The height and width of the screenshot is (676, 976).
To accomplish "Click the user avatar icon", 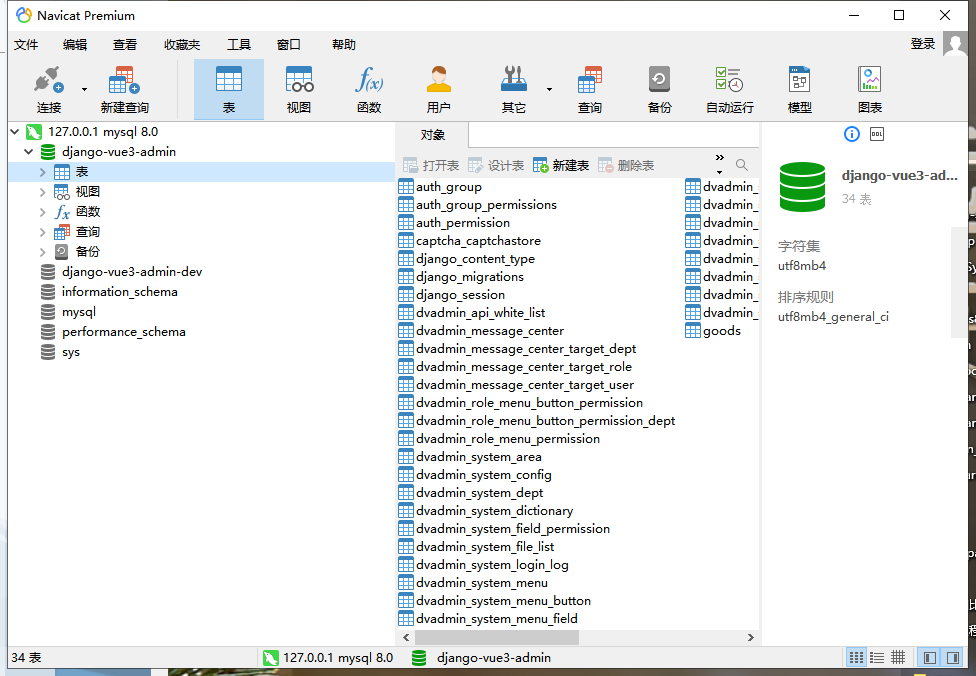I will pyautogui.click(x=955, y=44).
